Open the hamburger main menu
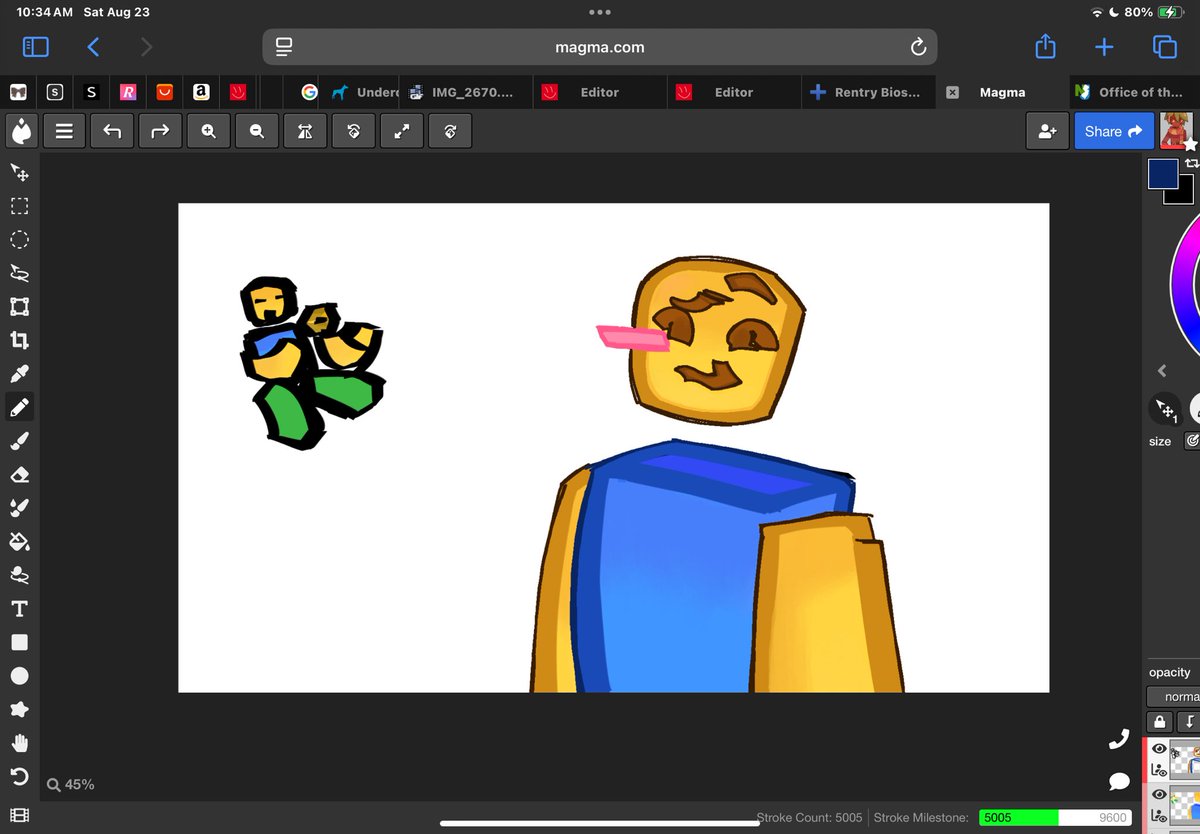The width and height of the screenshot is (1200, 834). tap(64, 131)
